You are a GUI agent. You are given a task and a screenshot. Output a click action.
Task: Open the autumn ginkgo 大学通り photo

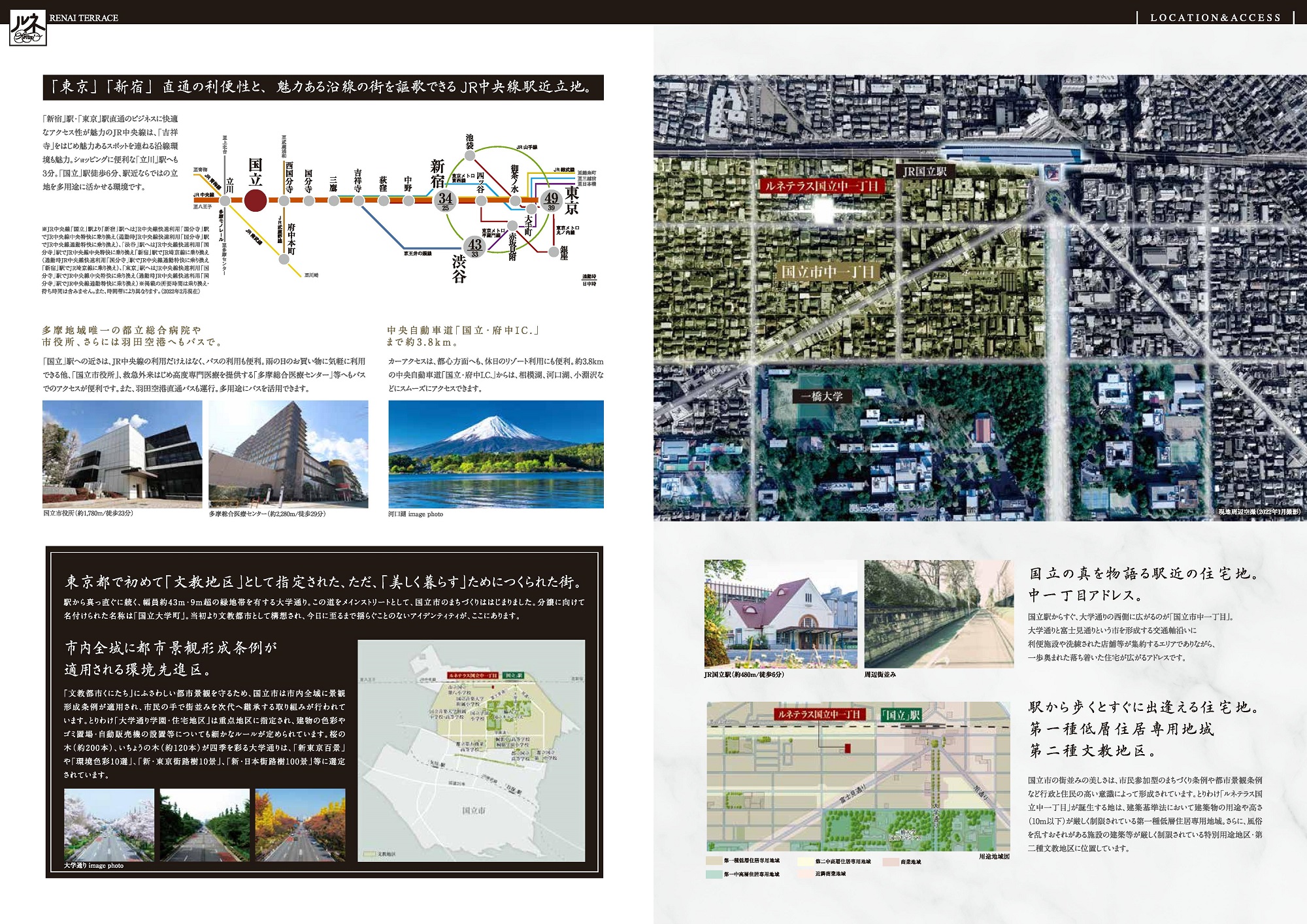[300, 825]
